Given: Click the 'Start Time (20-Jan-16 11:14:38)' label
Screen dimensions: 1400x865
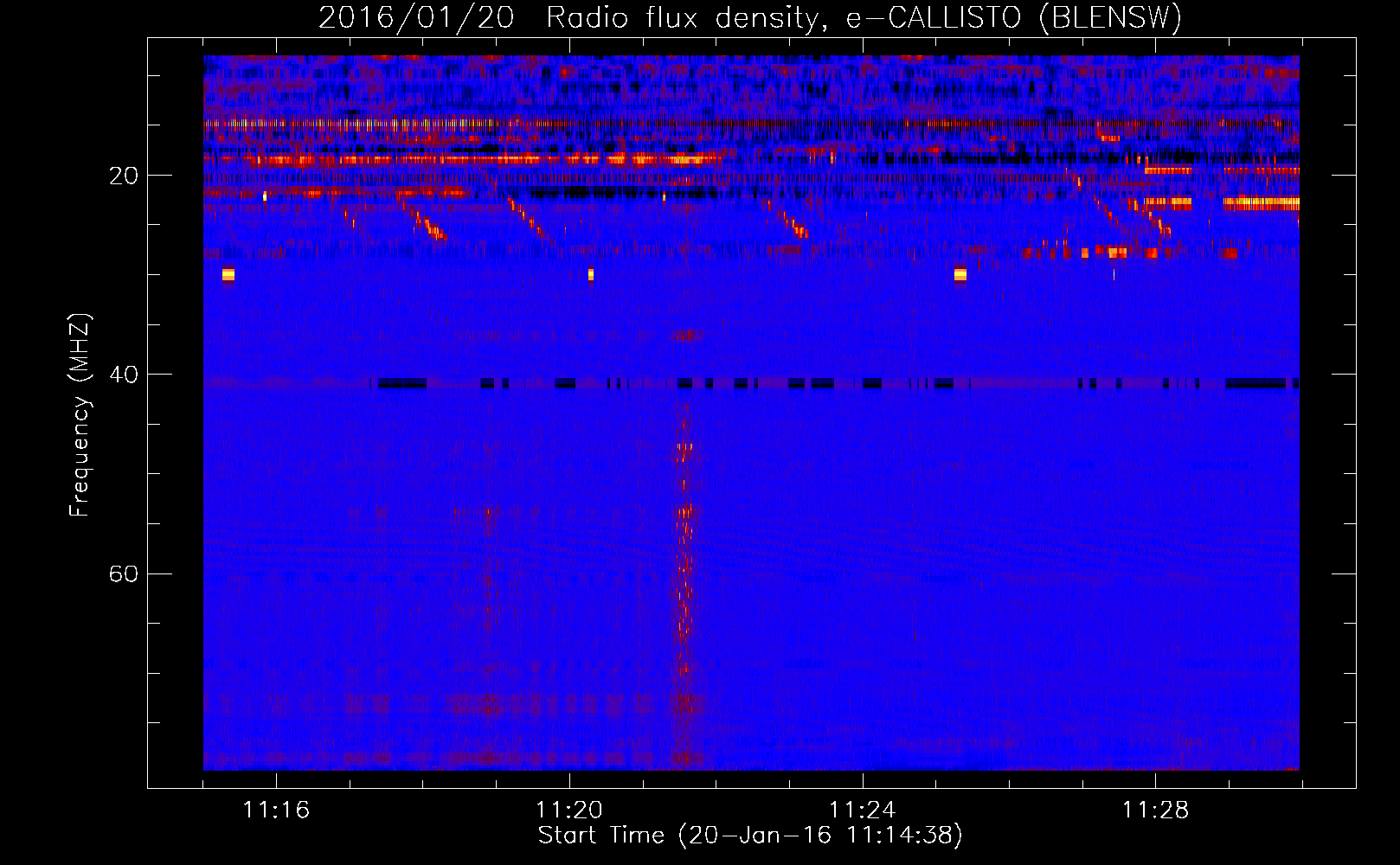Looking at the screenshot, I should 750,836.
